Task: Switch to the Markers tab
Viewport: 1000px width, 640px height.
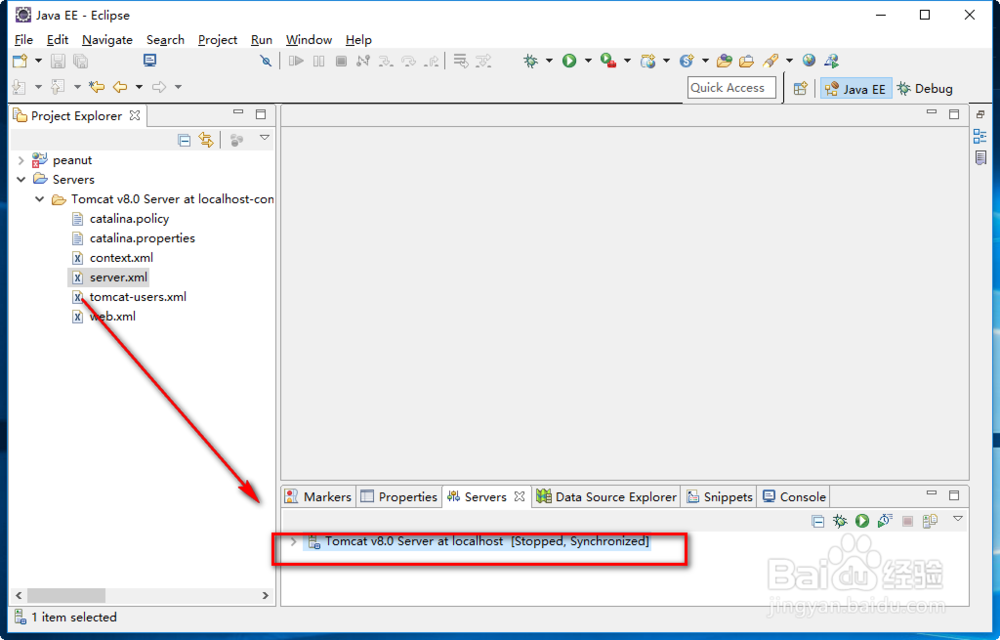Action: click(x=318, y=497)
